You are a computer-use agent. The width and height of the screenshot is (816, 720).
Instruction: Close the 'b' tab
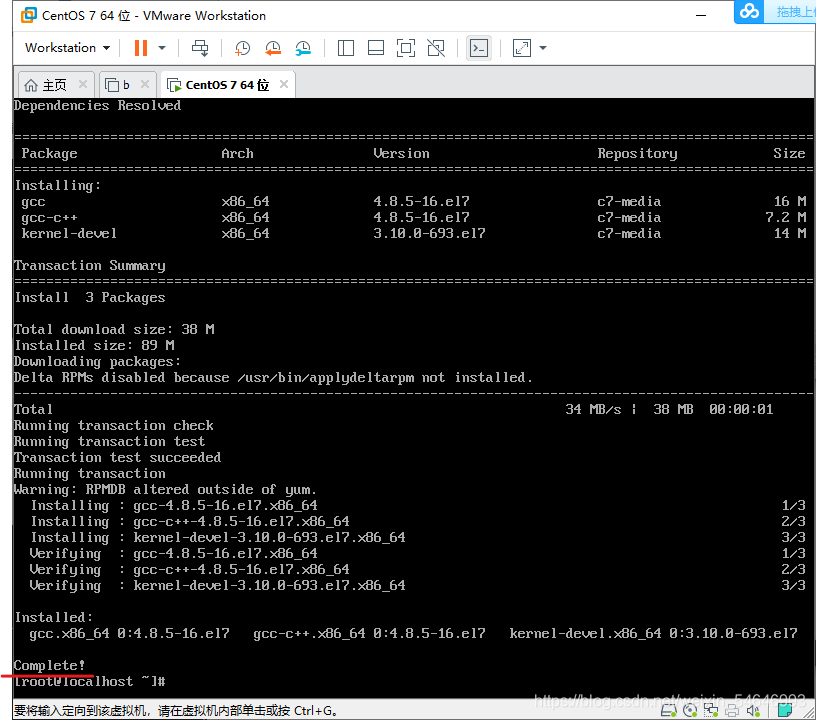click(x=145, y=84)
